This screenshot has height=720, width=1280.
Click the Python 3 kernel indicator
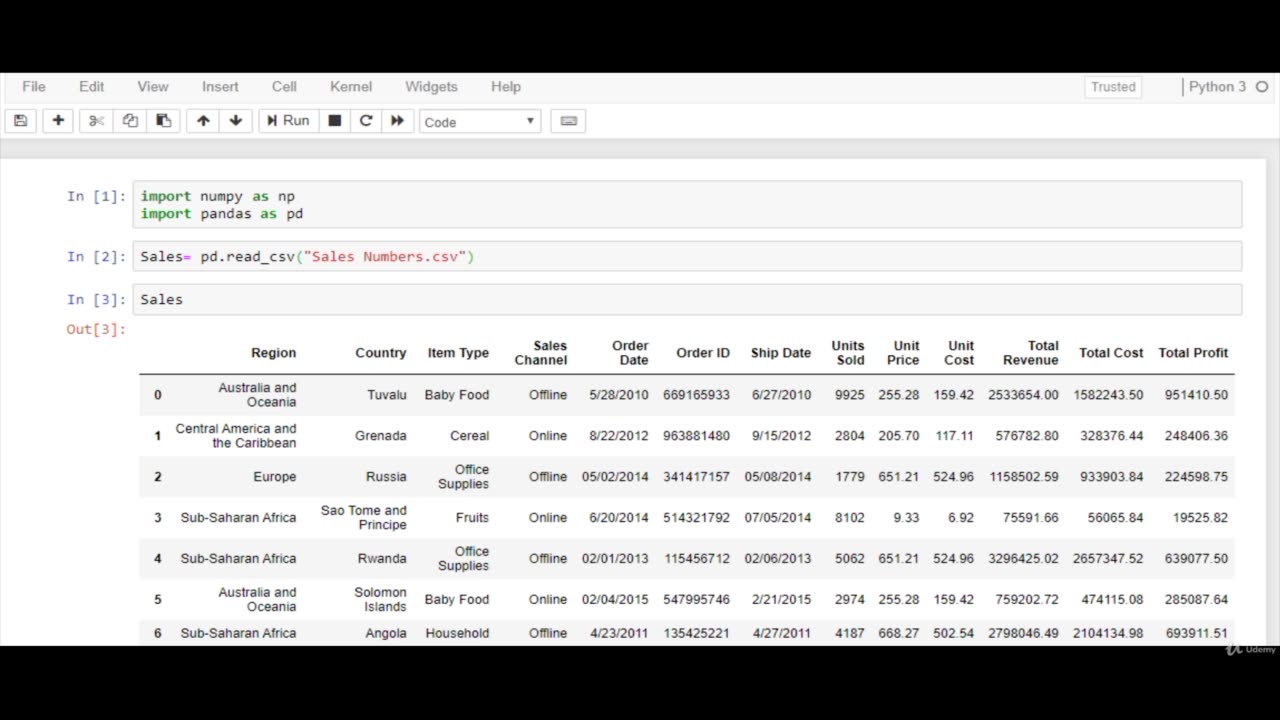tap(1217, 87)
